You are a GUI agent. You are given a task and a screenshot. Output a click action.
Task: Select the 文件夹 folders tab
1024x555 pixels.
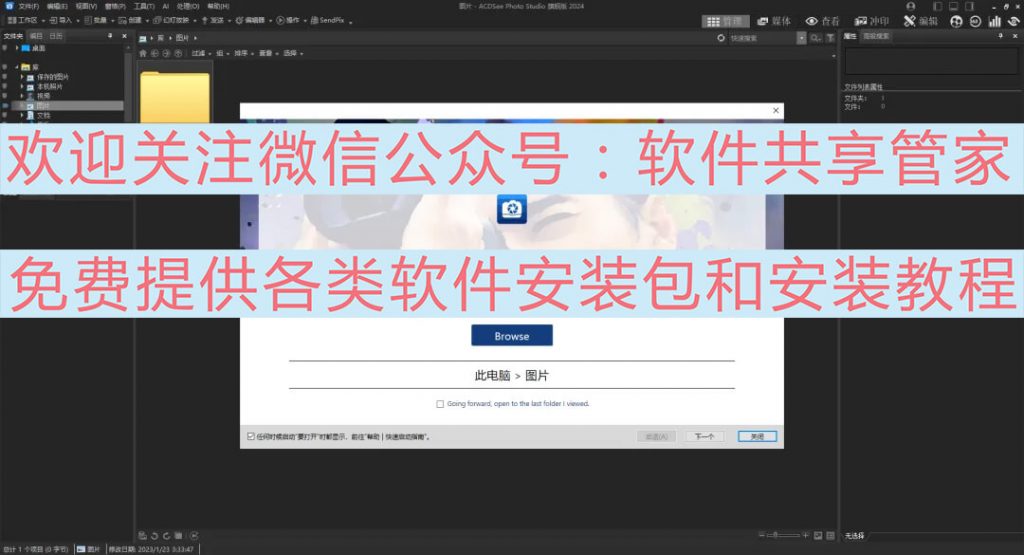[13, 36]
